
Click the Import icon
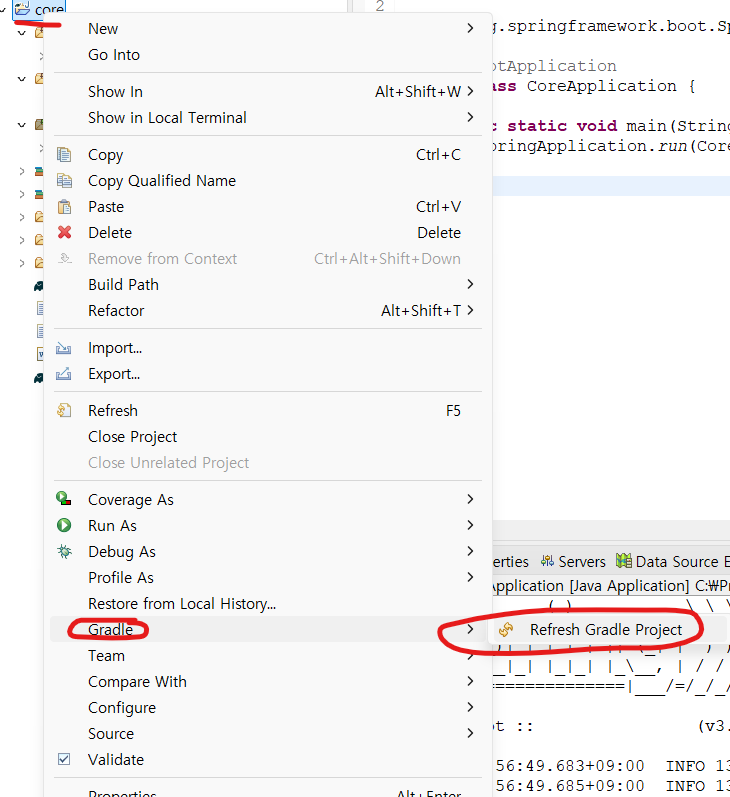tap(64, 348)
